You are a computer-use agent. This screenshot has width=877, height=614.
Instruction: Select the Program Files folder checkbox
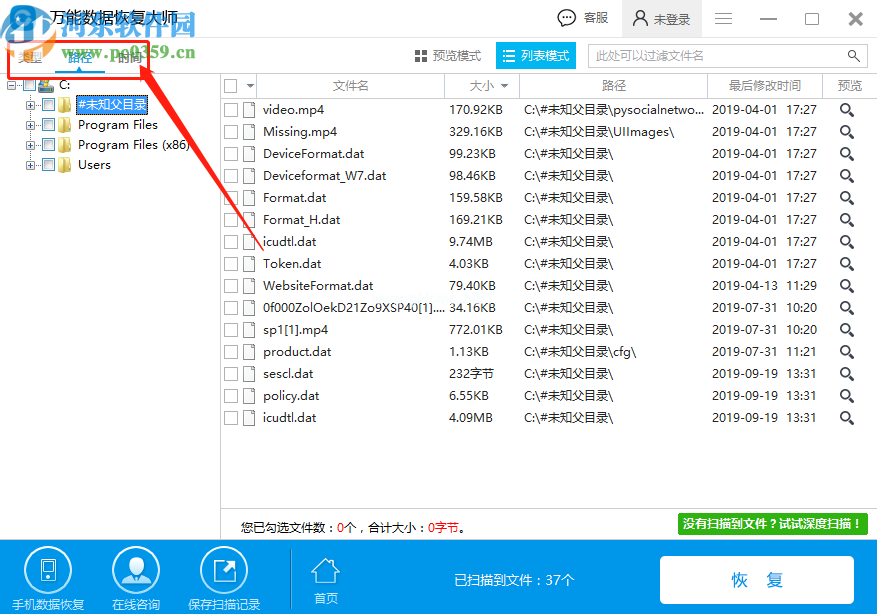point(48,125)
